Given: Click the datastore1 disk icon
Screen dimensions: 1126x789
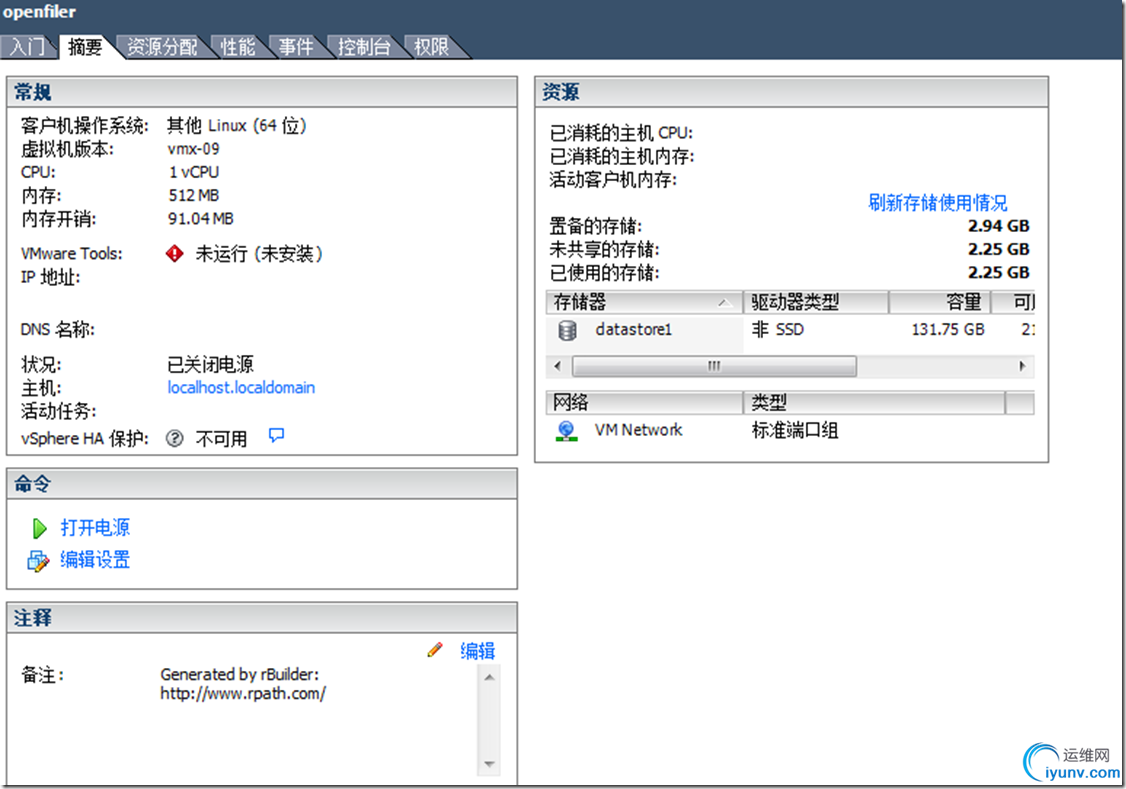Looking at the screenshot, I should [x=567, y=330].
